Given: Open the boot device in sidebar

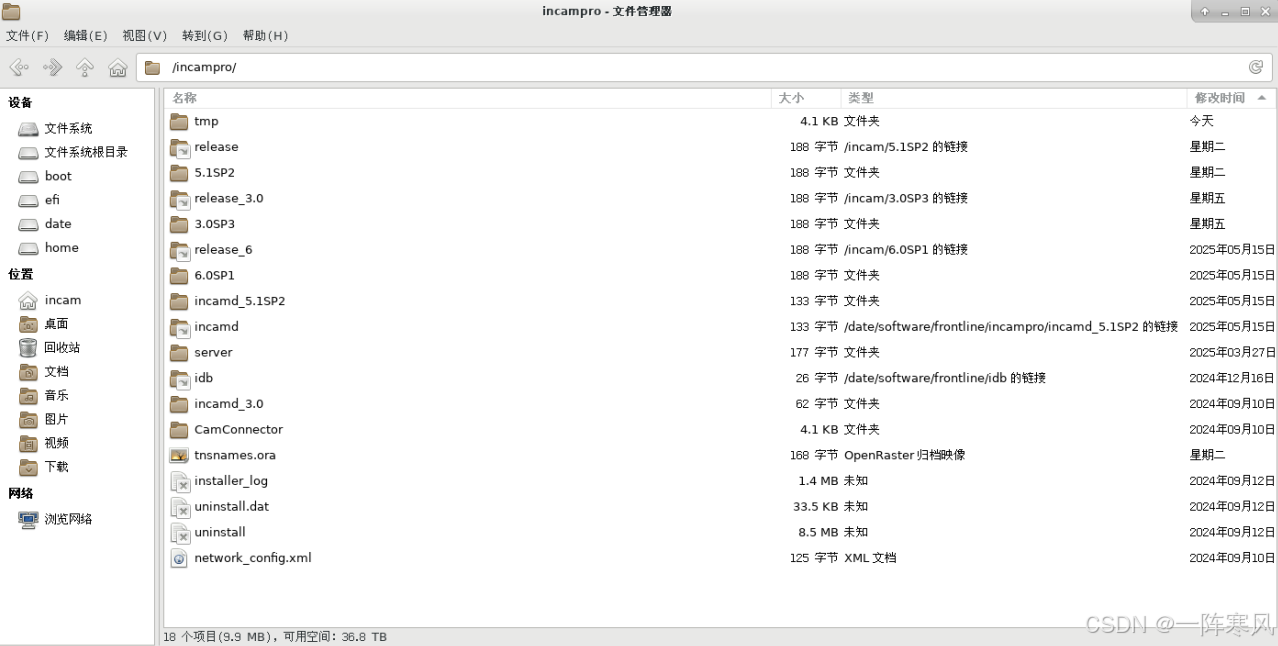Looking at the screenshot, I should [x=58, y=176].
